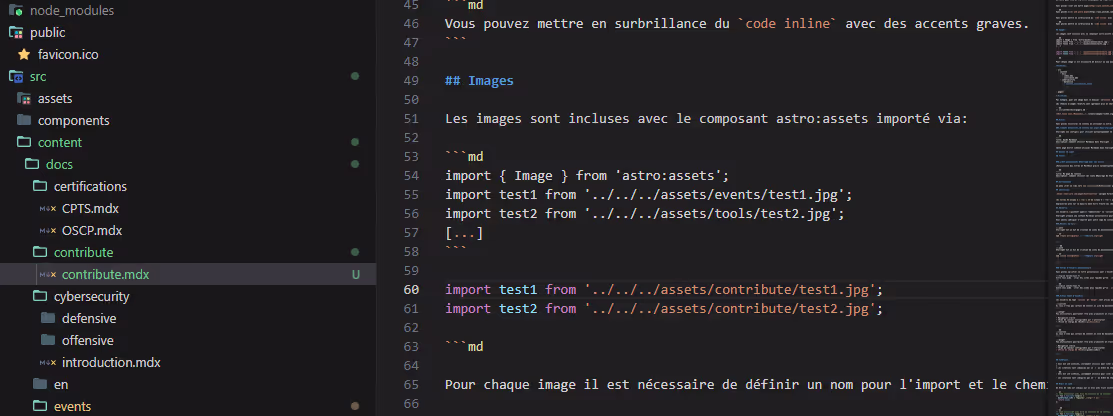Click the defensive folder icon

pyautogui.click(x=48, y=318)
